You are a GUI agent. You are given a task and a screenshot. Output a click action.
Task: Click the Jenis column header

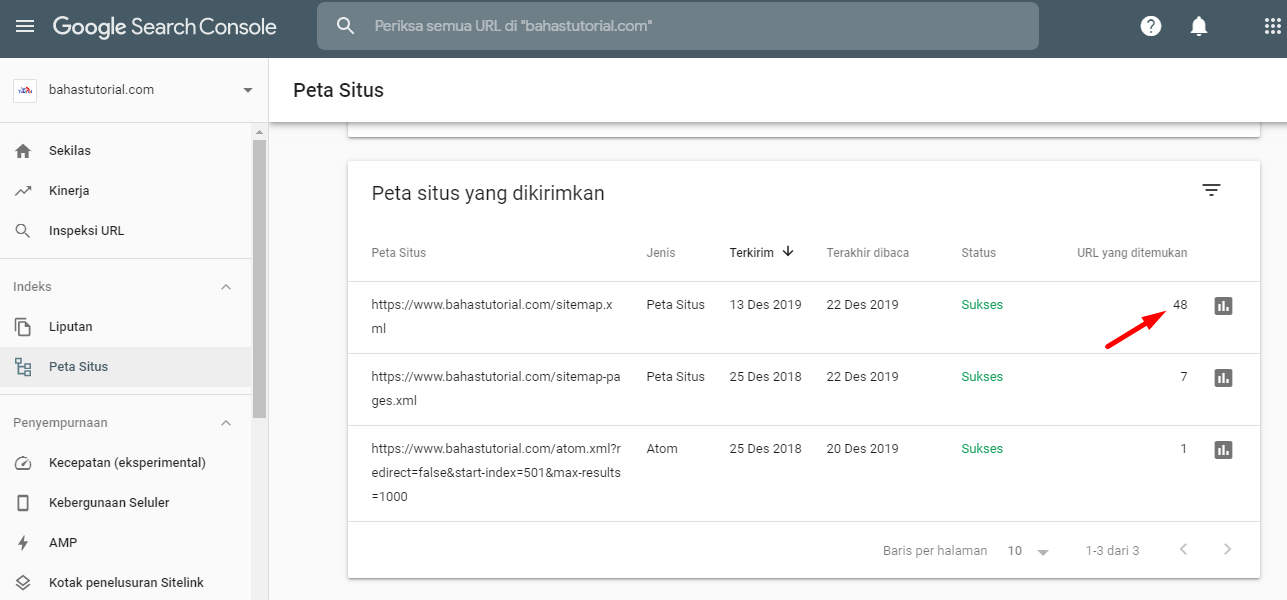click(x=660, y=253)
